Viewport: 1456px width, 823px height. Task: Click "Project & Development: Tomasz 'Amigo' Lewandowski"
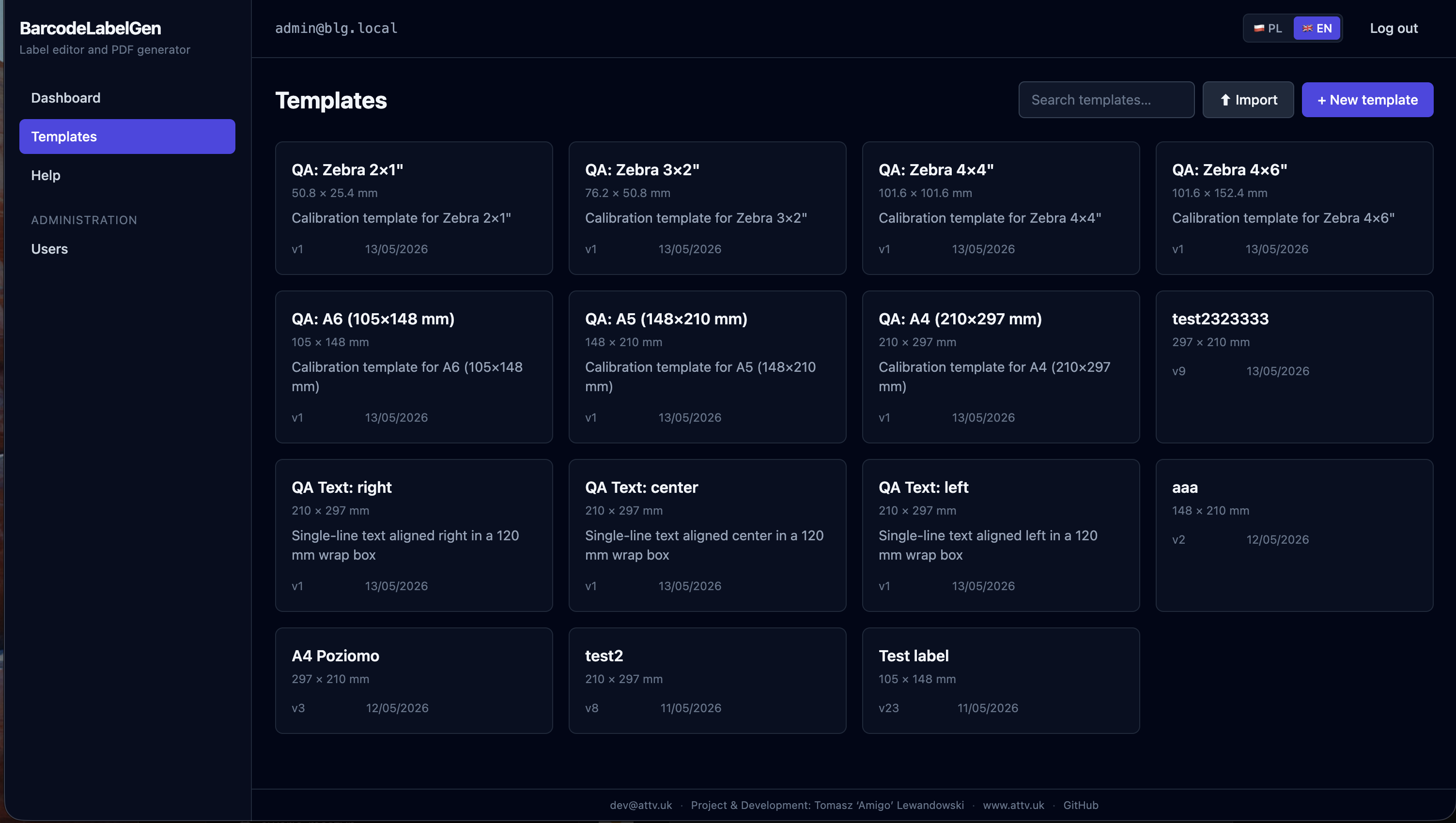click(x=827, y=805)
